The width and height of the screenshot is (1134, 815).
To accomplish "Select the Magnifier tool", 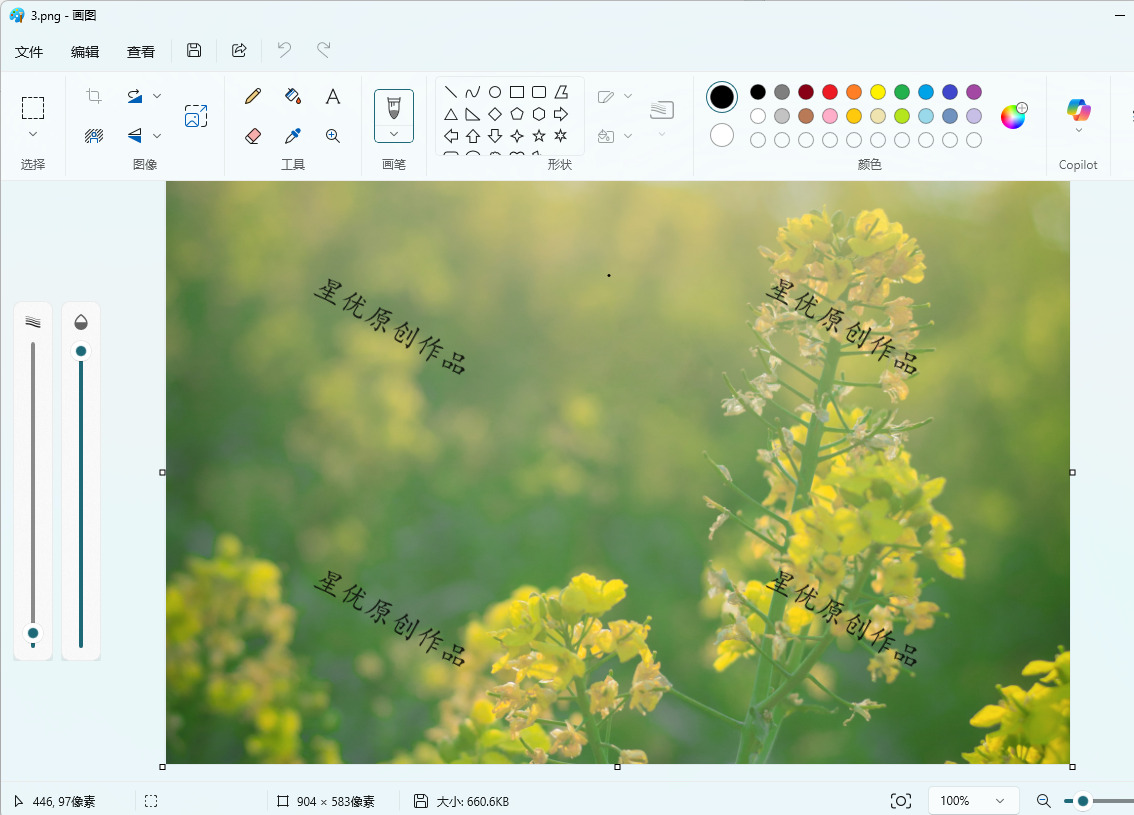I will [333, 136].
